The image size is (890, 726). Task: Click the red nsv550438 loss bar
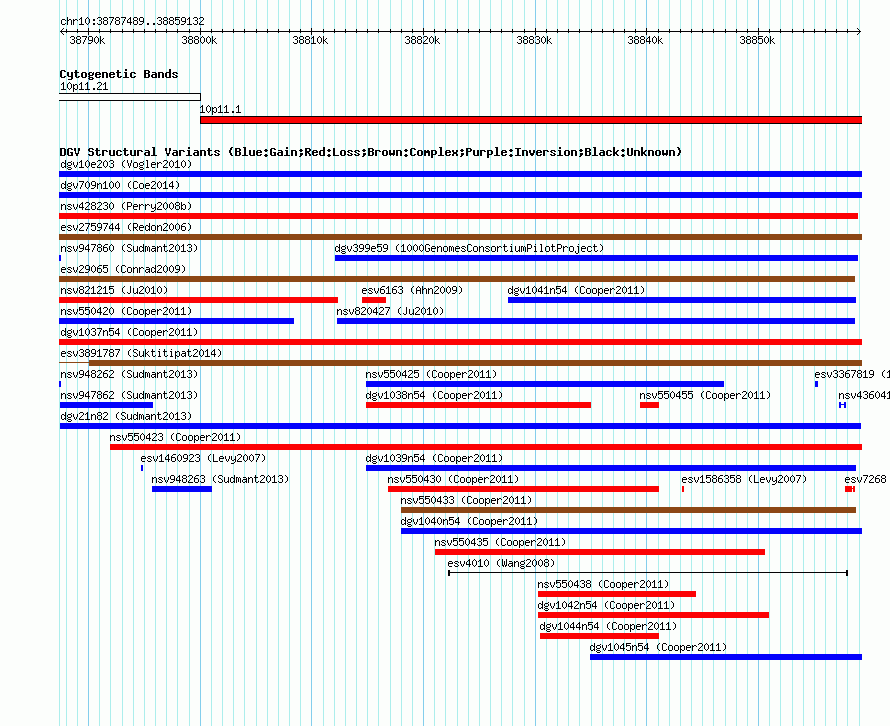coord(617,594)
